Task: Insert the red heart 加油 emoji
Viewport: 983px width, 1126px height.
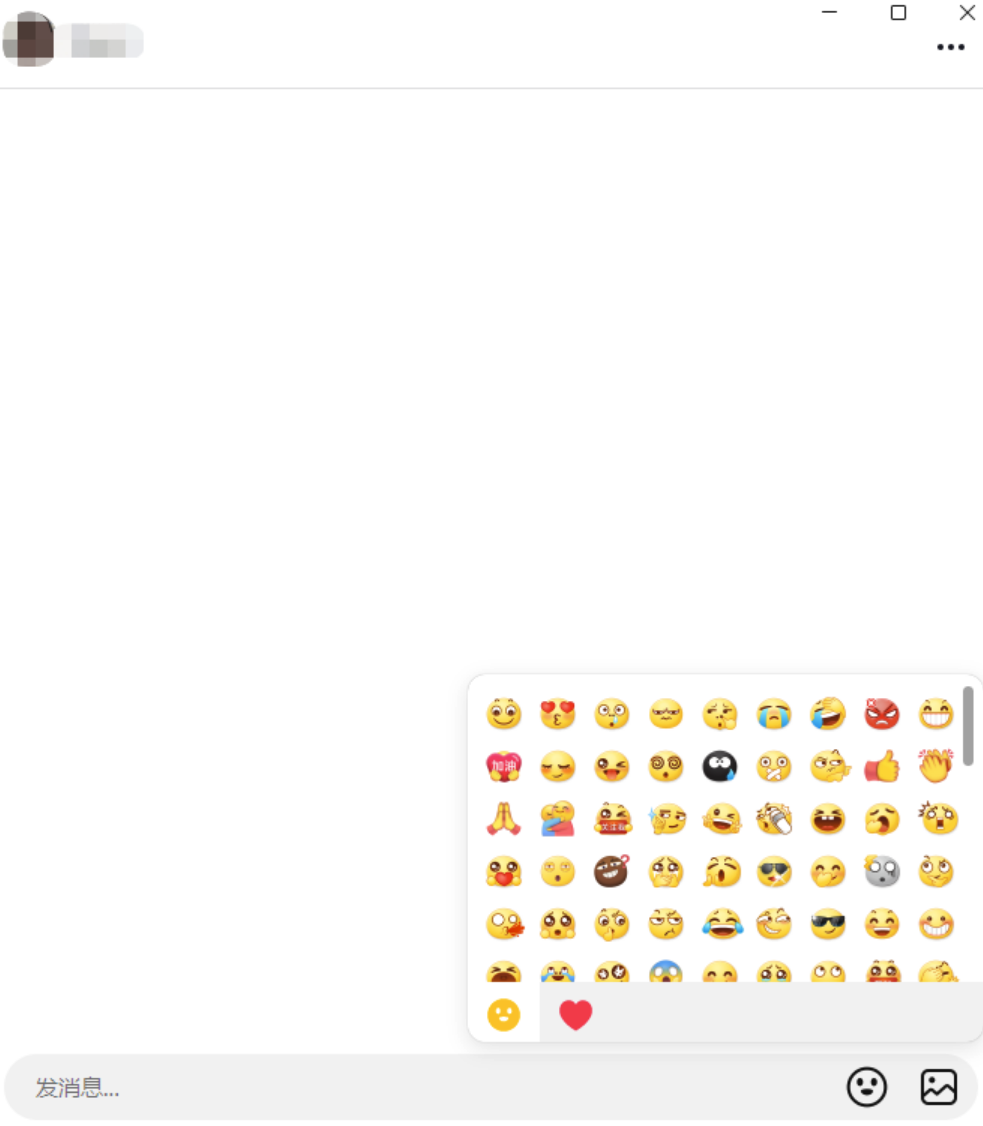Action: click(503, 766)
